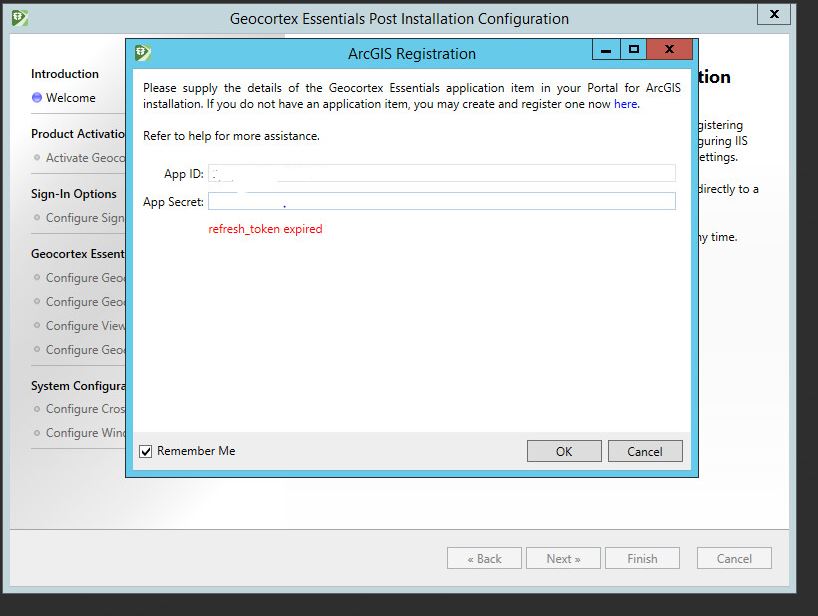Click the Geocortex Post Installation window app icon
Screen dimensions: 818x616
click(20, 18)
